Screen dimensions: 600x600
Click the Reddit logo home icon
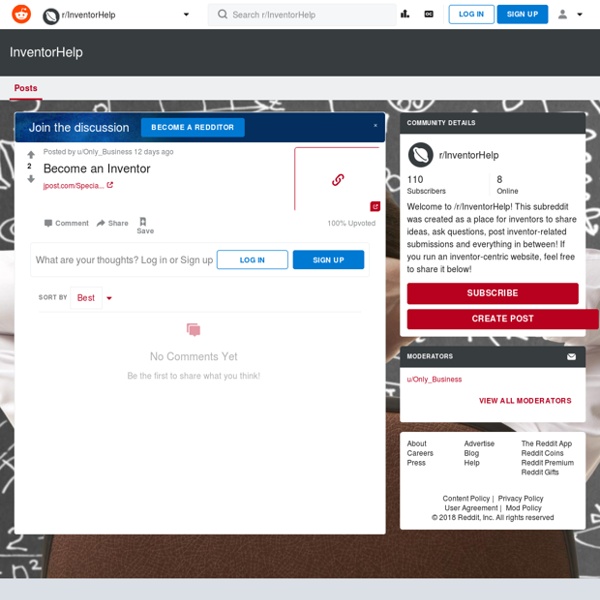(21, 15)
